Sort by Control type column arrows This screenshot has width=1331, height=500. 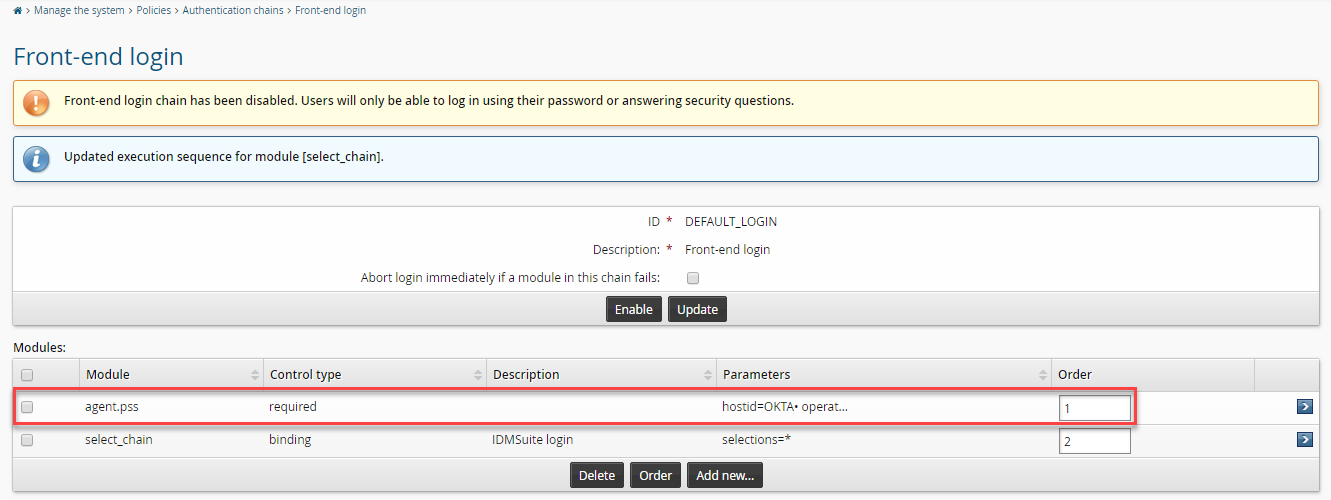click(478, 375)
